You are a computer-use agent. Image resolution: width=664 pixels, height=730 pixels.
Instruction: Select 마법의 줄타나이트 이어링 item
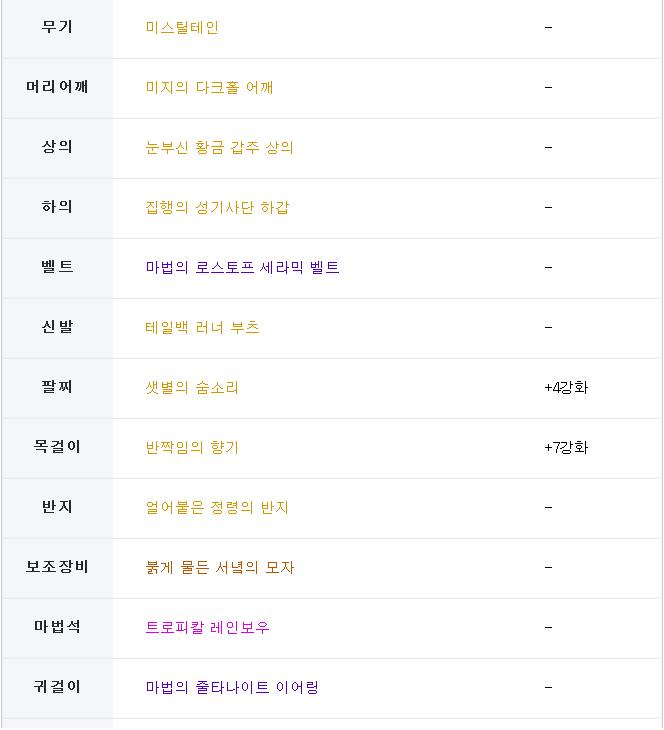point(232,688)
